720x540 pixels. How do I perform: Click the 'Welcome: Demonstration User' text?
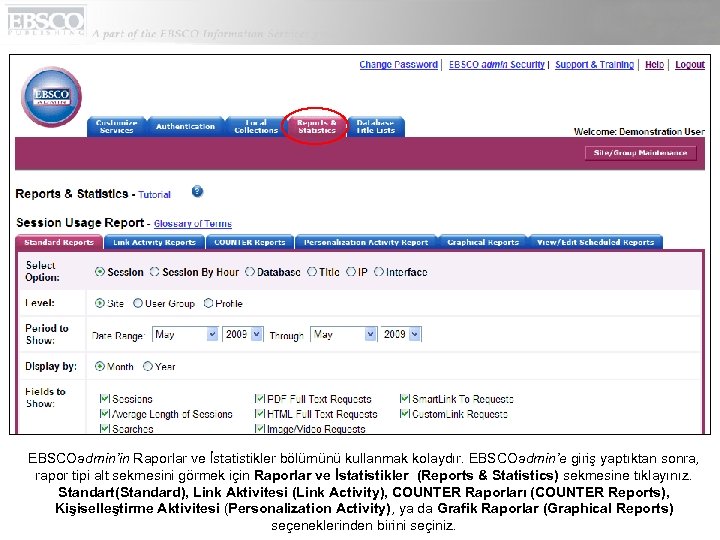[x=639, y=132]
